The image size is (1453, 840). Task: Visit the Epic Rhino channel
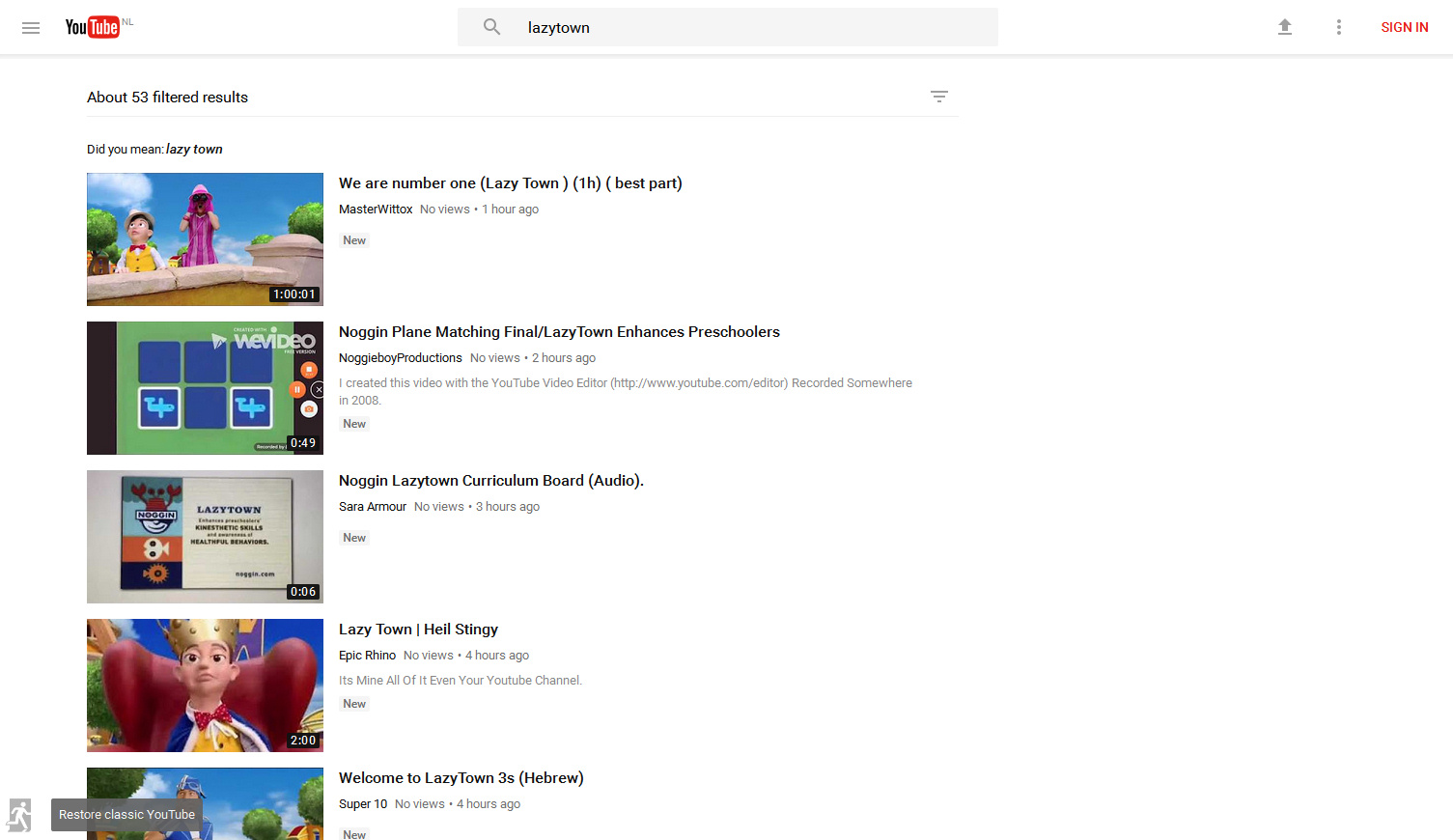tap(367, 656)
